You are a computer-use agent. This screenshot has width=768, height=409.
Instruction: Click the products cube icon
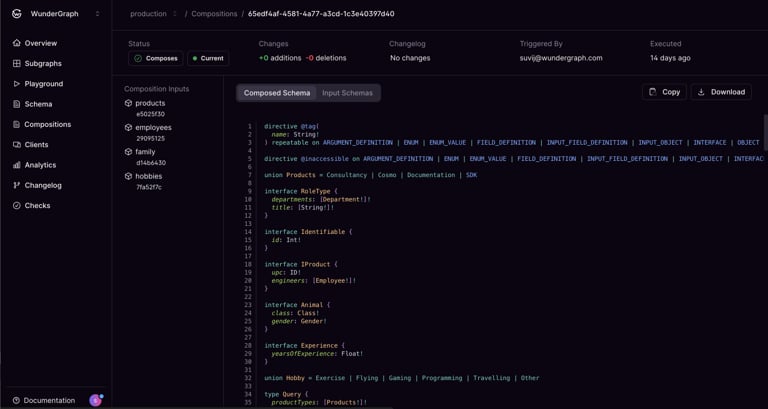coord(128,103)
